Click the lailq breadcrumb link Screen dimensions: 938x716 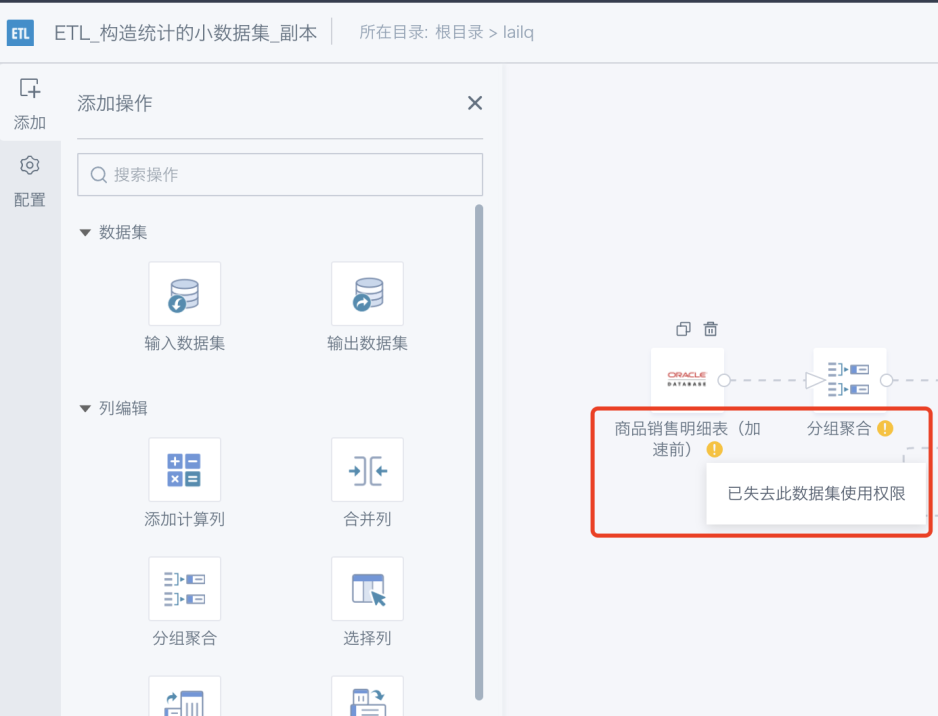(x=518, y=32)
